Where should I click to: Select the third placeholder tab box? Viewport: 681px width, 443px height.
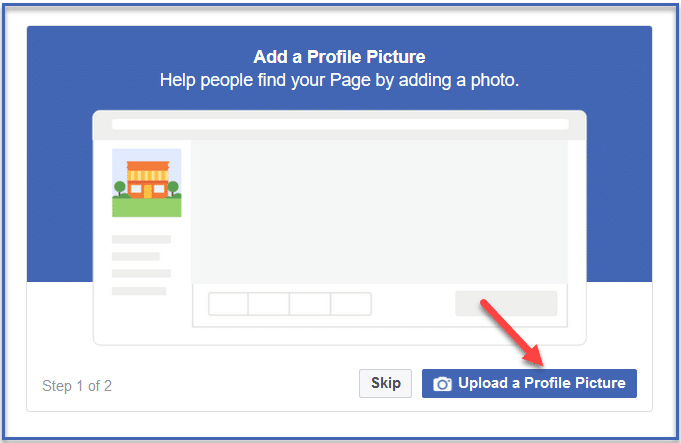[x=310, y=304]
